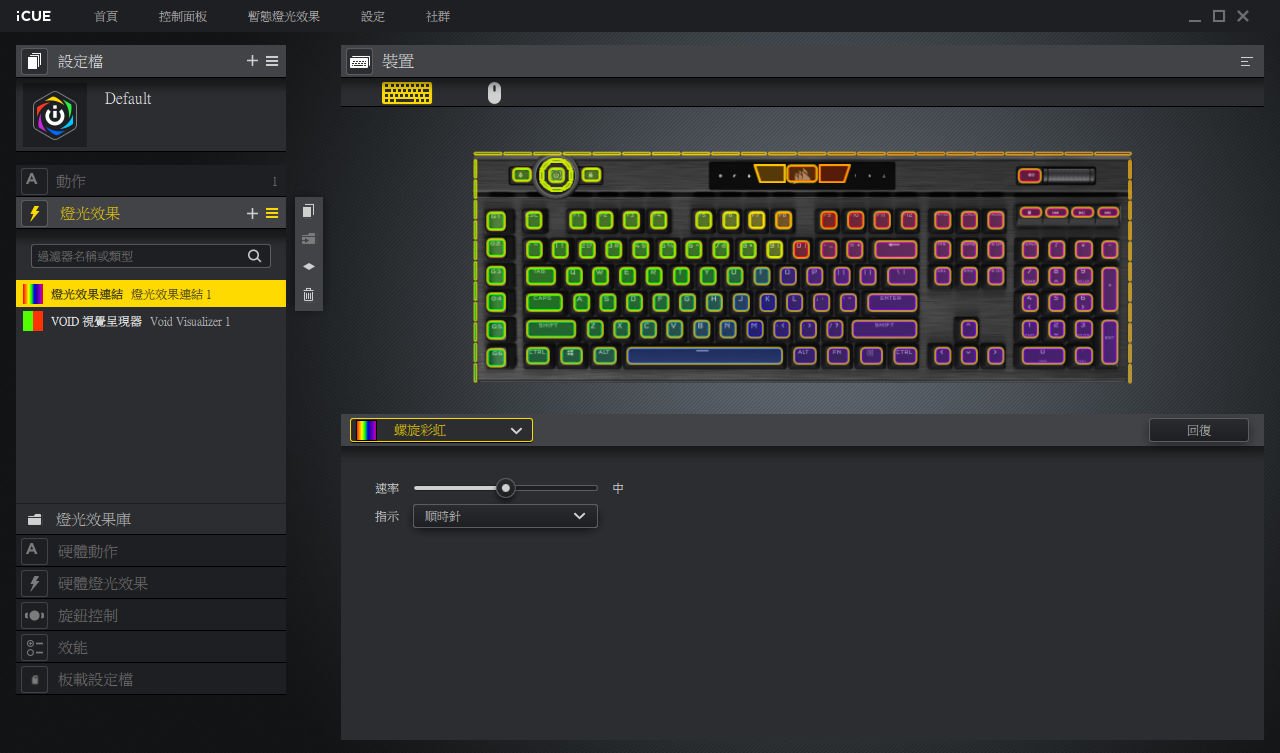
Task: Click the spacebar on keyboard preview
Action: tap(705, 355)
